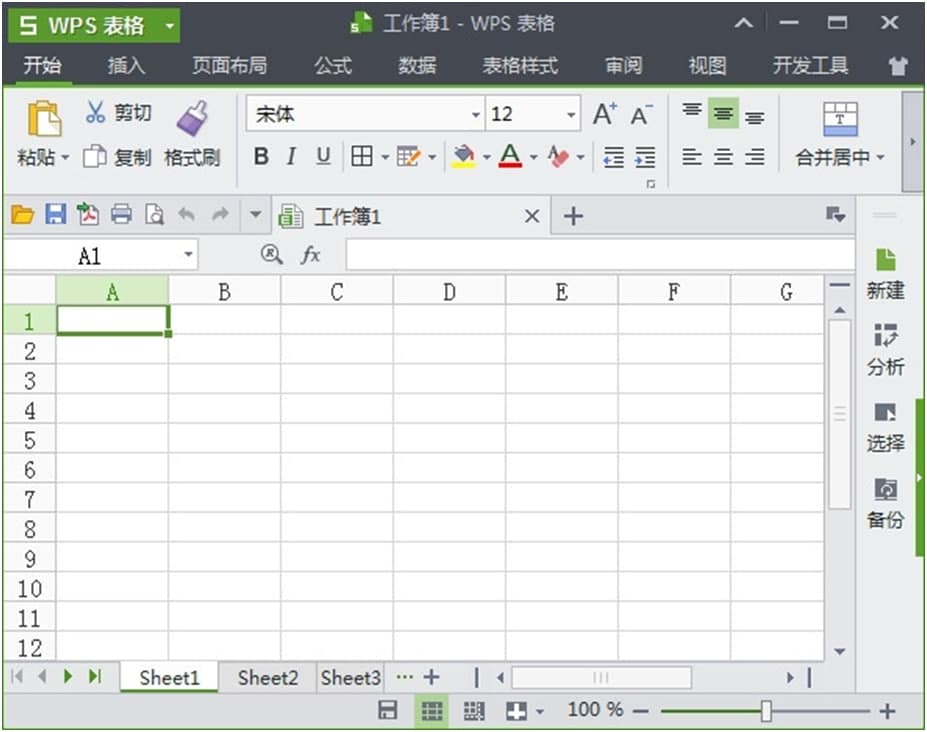Toggle underline formatting
The image size is (927, 732).
point(320,157)
